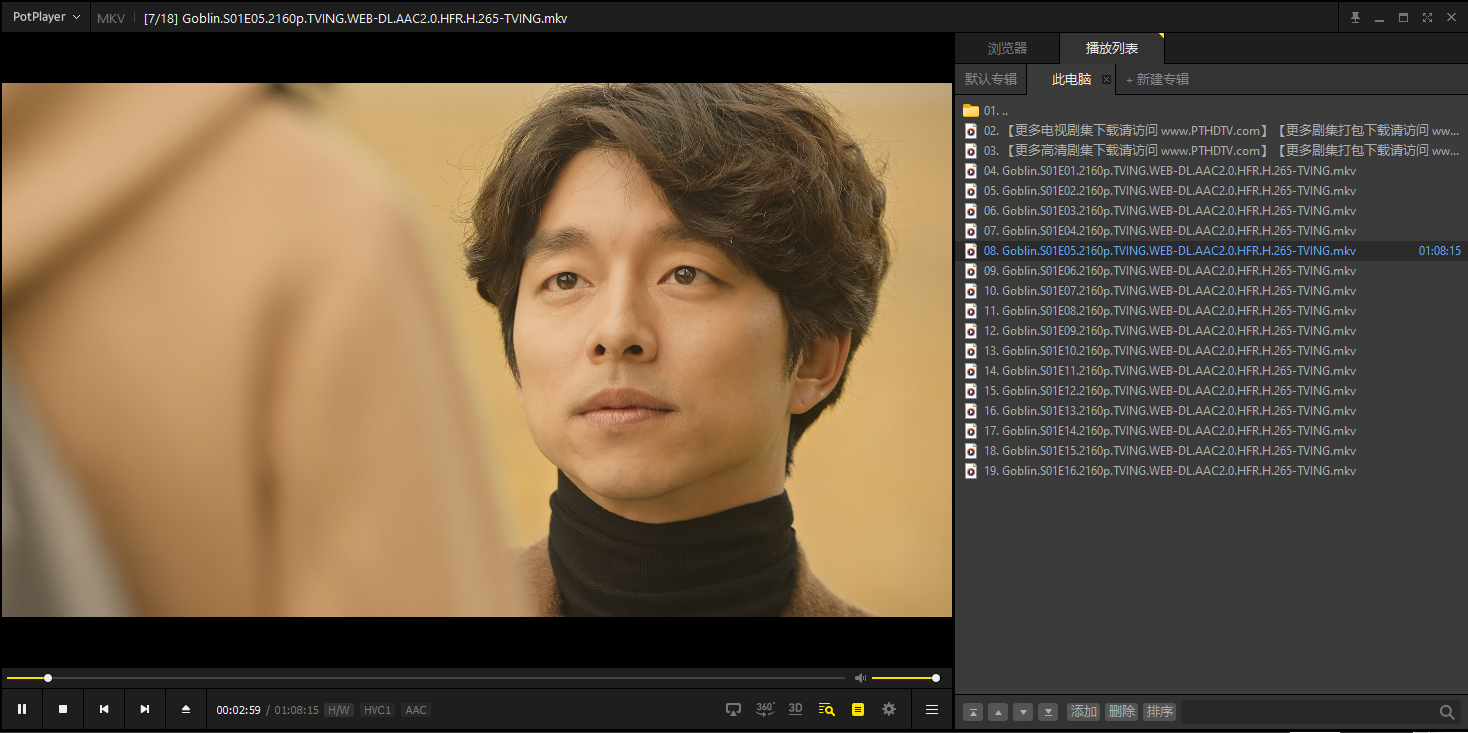This screenshot has width=1468, height=733.
Task: Pin the player window on top
Action: coord(1356,17)
